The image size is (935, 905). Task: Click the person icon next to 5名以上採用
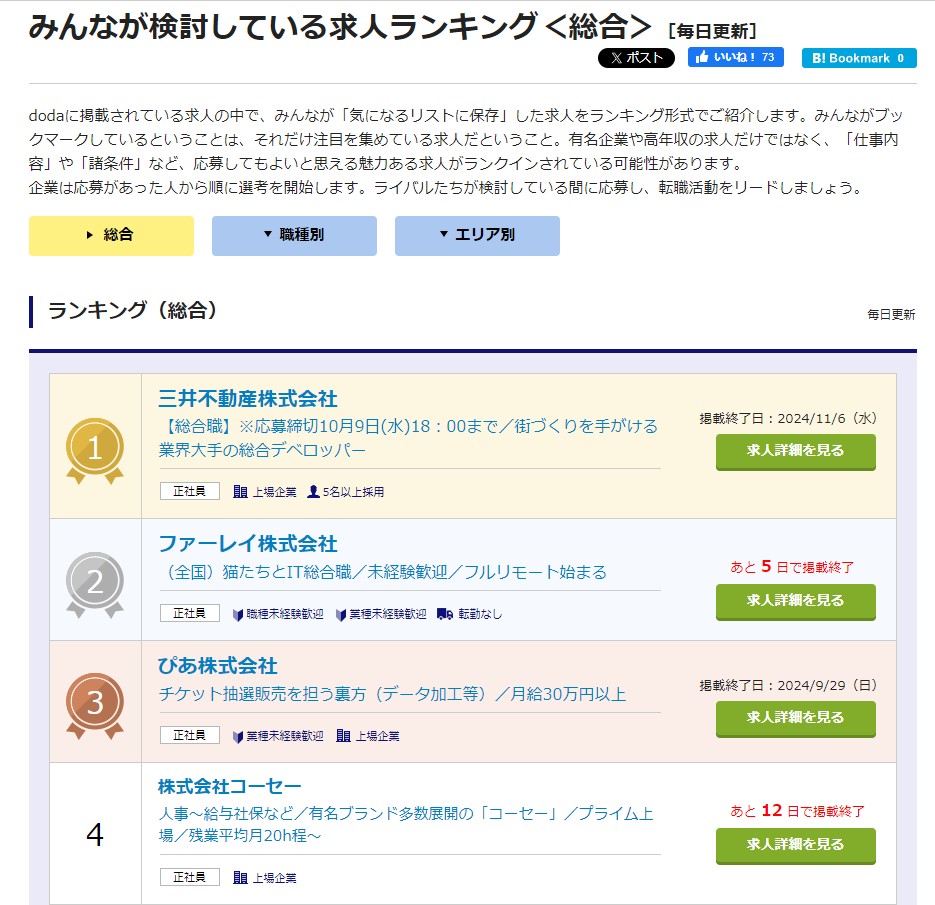313,491
